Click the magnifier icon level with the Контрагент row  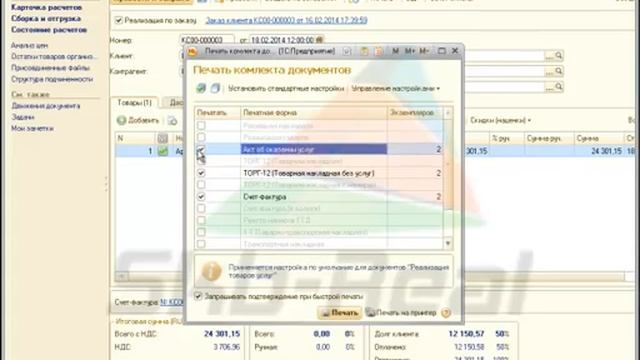point(559,71)
